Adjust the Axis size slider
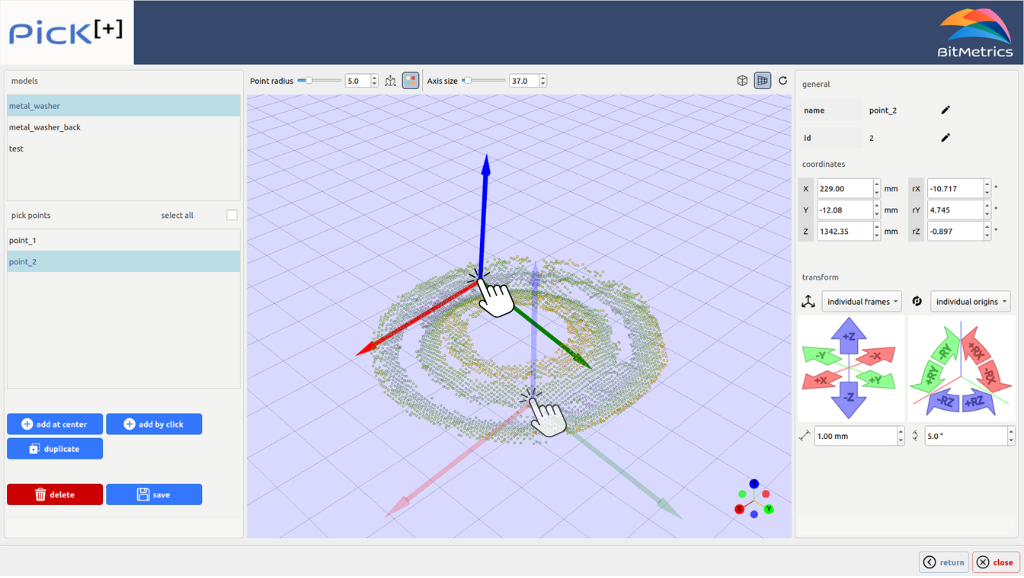Image resolution: width=1024 pixels, height=578 pixels. [x=484, y=81]
